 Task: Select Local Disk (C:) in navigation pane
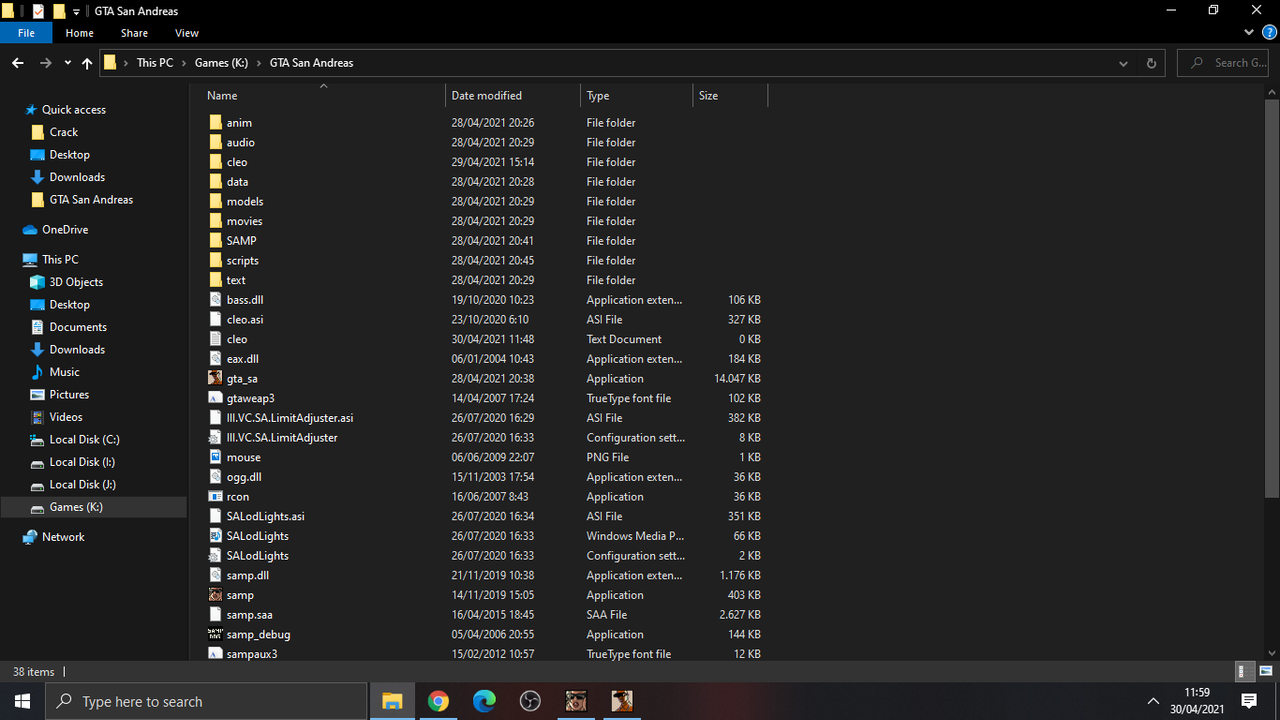(x=85, y=439)
